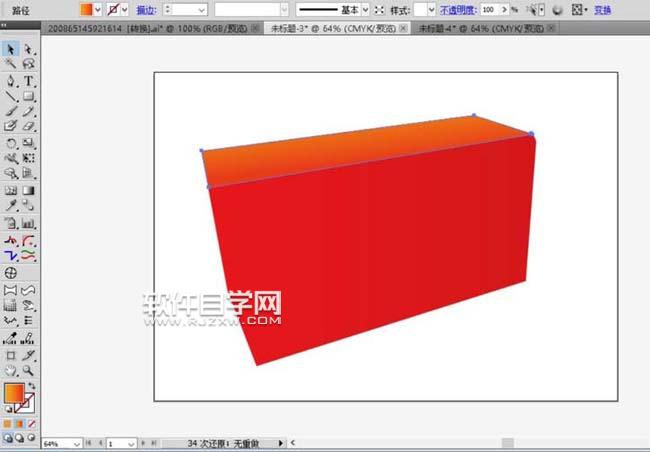Set paint mode to Gradient
Viewport: 650px width, 452px height.
point(19,424)
